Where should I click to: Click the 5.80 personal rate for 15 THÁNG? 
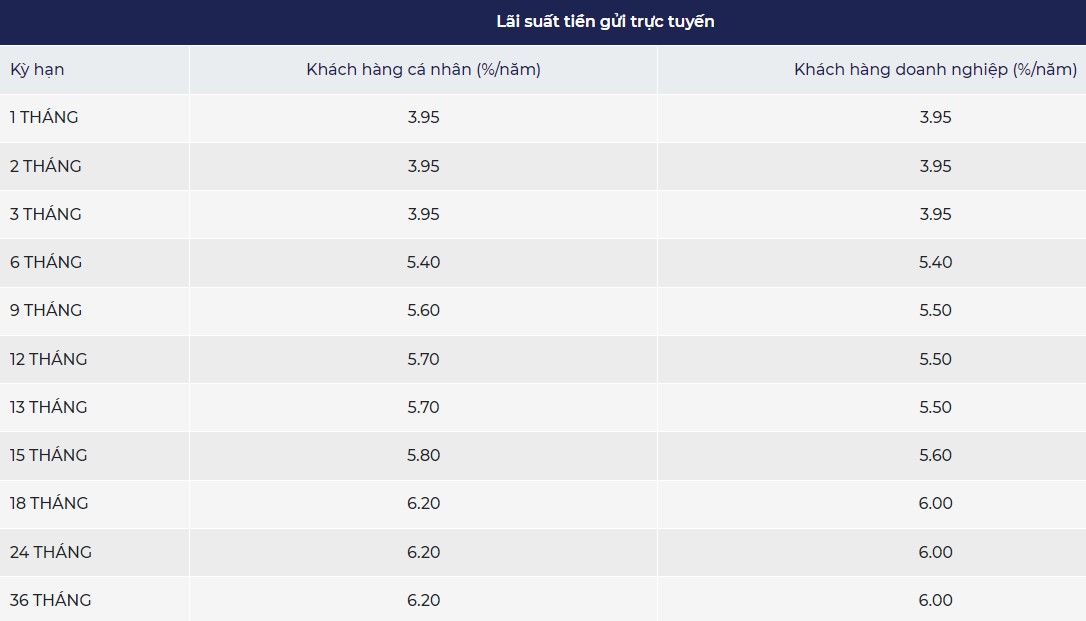(423, 455)
